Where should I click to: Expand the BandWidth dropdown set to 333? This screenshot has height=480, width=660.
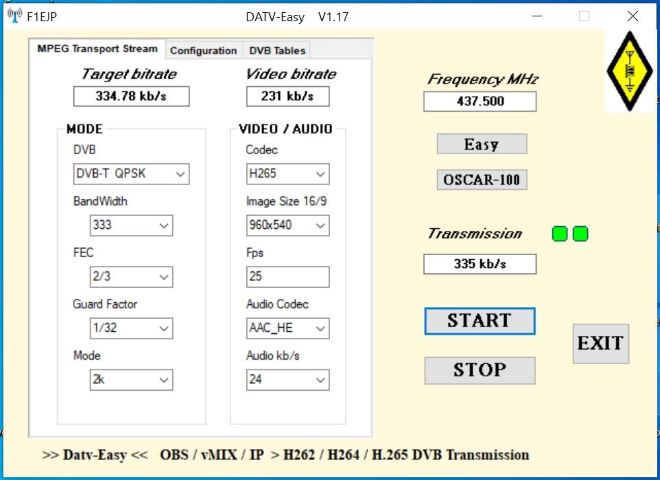(131, 225)
